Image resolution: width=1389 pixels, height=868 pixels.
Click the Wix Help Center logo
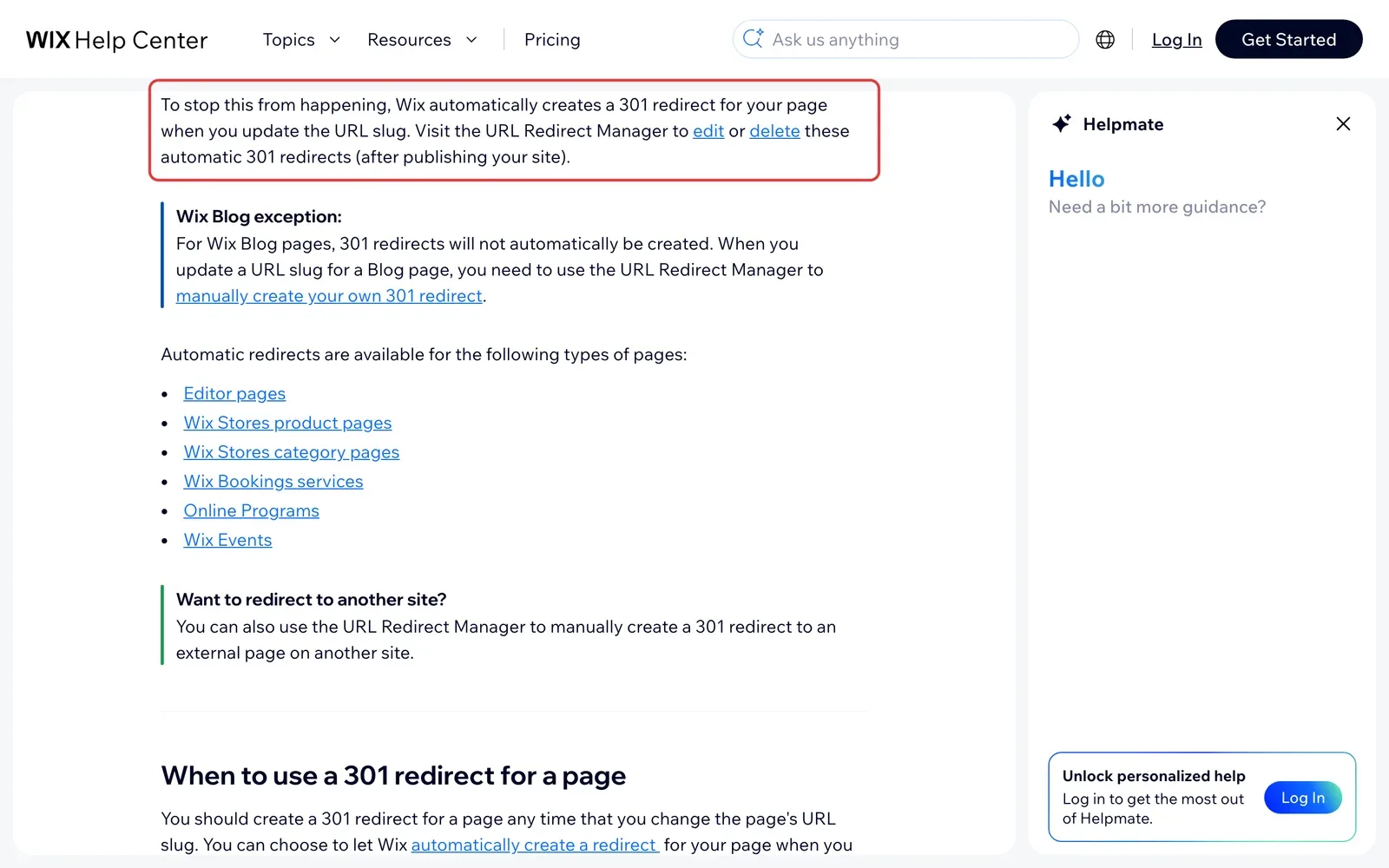pos(116,40)
